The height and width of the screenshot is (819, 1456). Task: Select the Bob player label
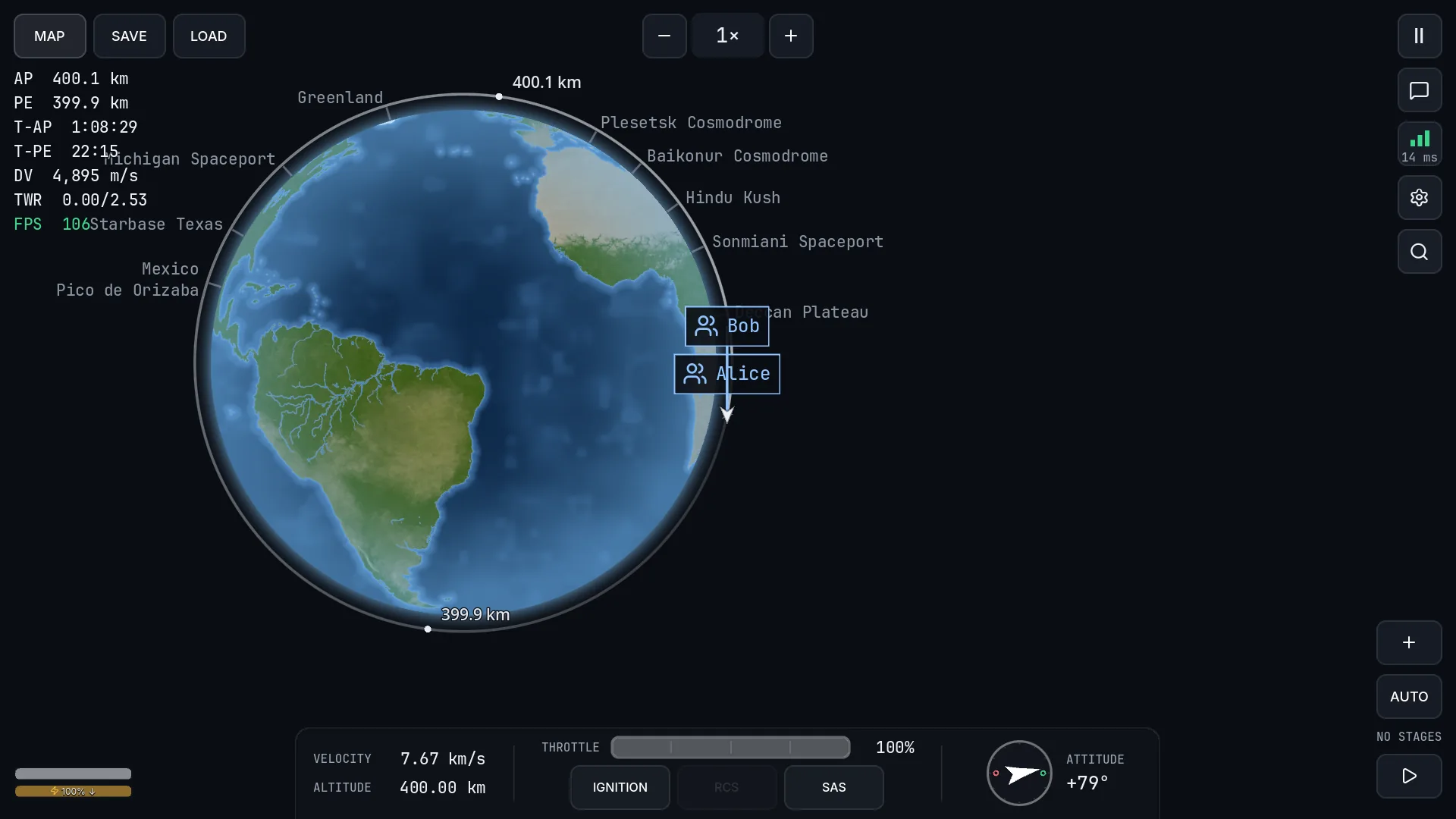pos(726,326)
